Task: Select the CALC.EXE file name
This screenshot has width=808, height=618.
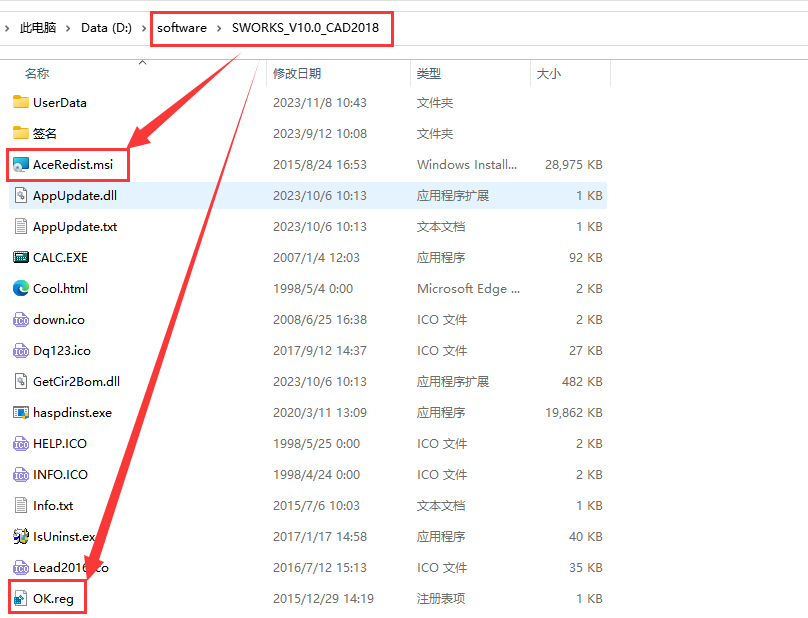Action: 60,258
